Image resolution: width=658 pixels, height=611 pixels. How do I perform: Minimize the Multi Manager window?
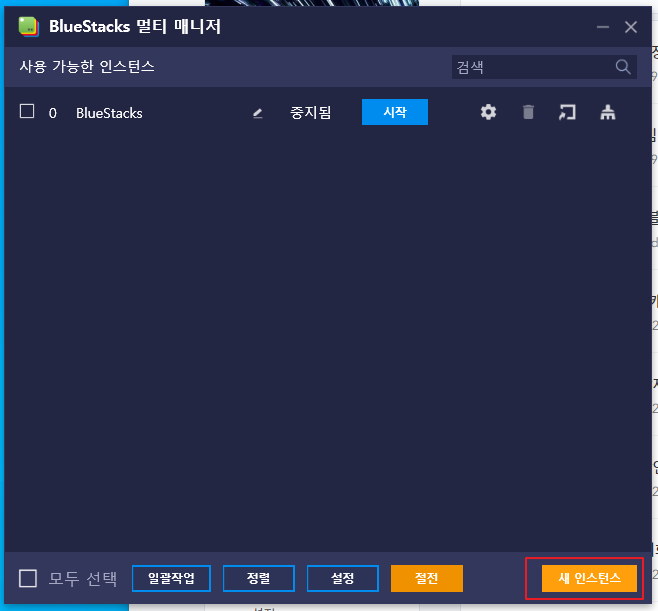pyautogui.click(x=603, y=27)
